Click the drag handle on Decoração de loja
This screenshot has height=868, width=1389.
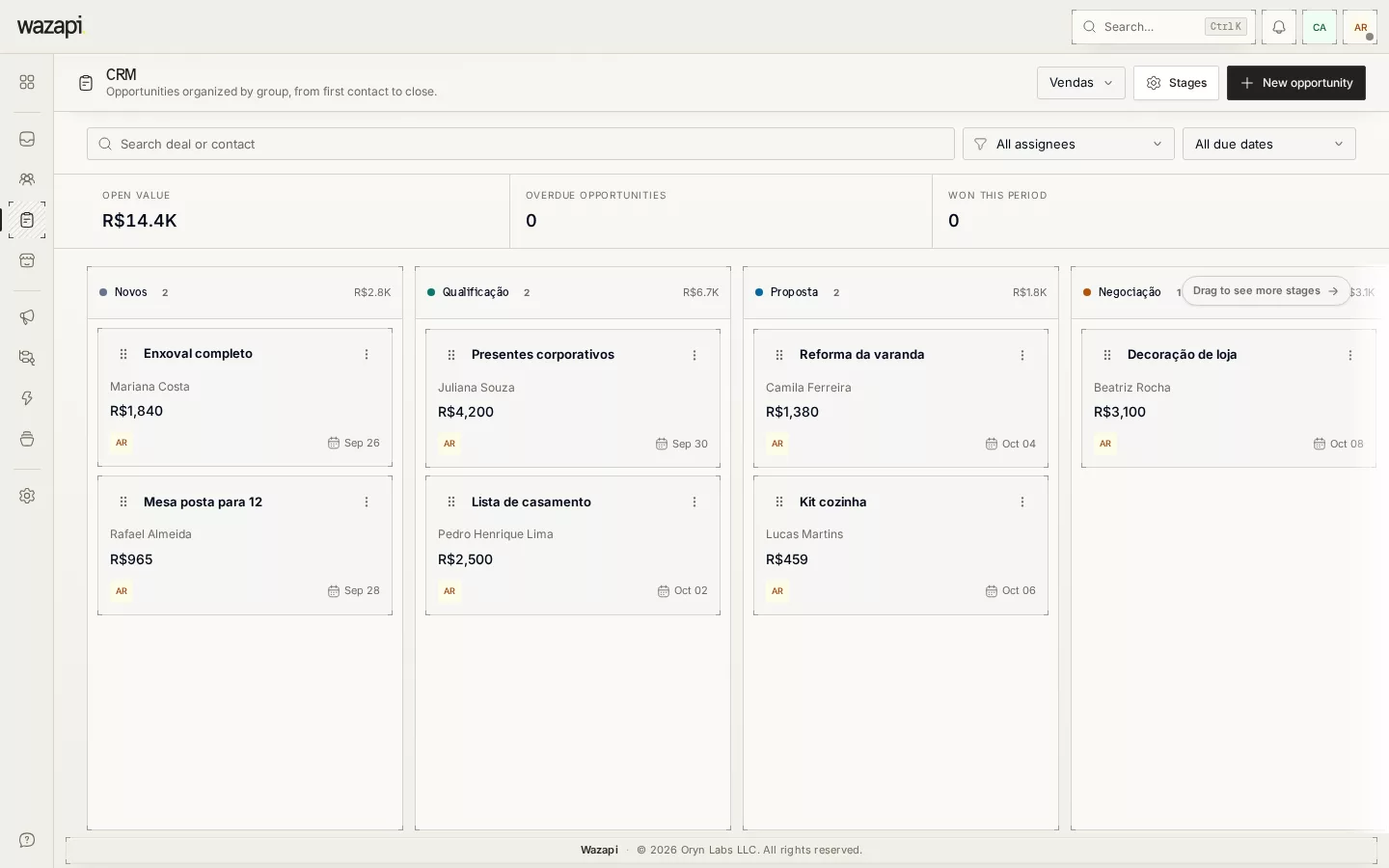(x=1107, y=355)
